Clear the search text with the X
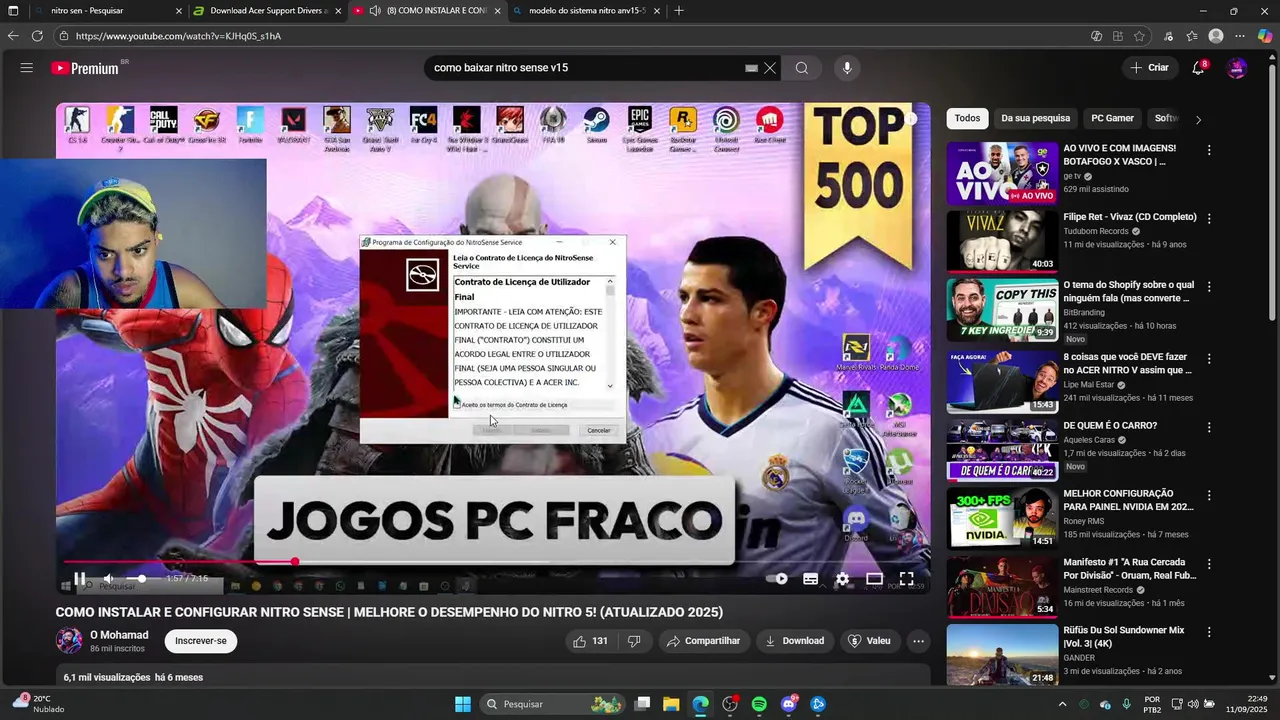 [770, 68]
